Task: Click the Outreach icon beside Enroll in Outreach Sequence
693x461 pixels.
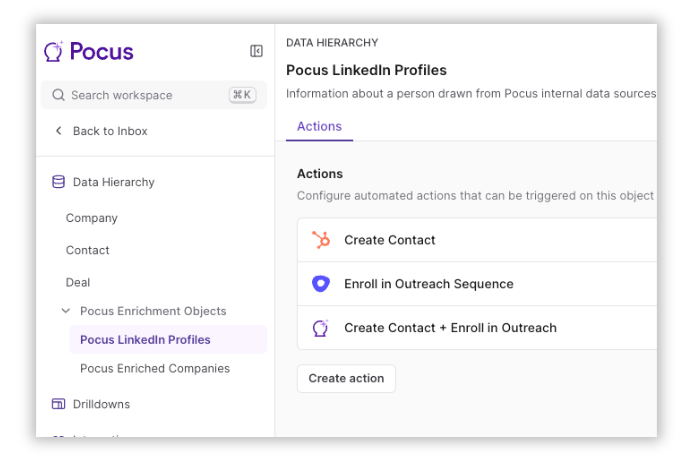Action: click(321, 284)
